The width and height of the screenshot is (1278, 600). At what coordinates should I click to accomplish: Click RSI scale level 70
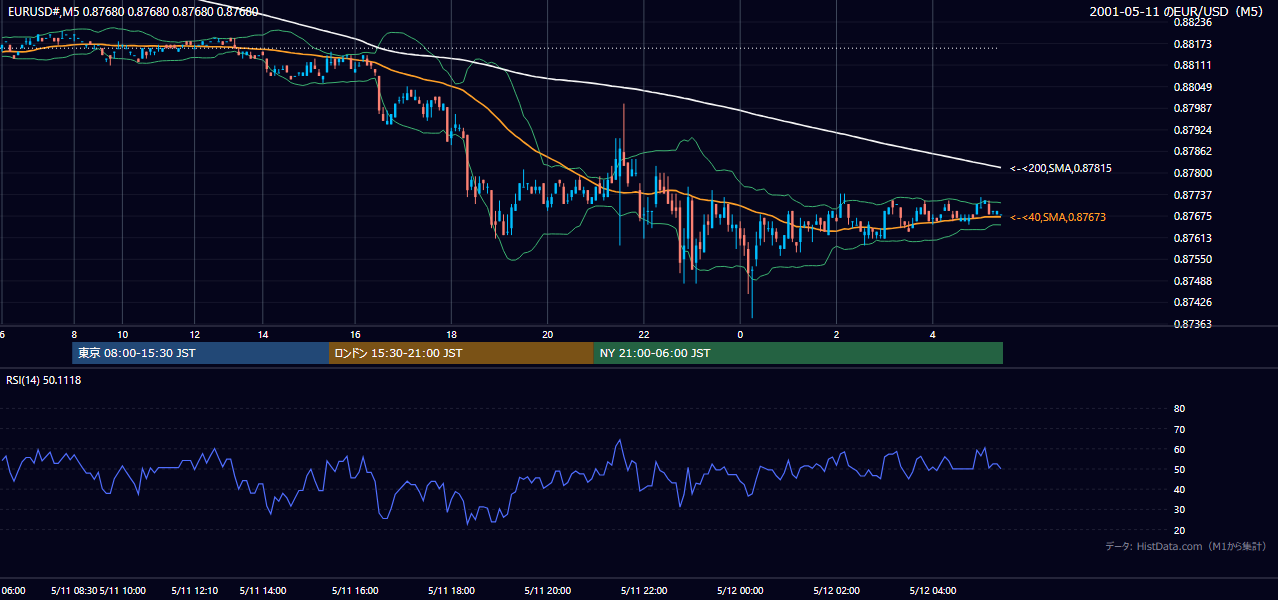click(1179, 429)
